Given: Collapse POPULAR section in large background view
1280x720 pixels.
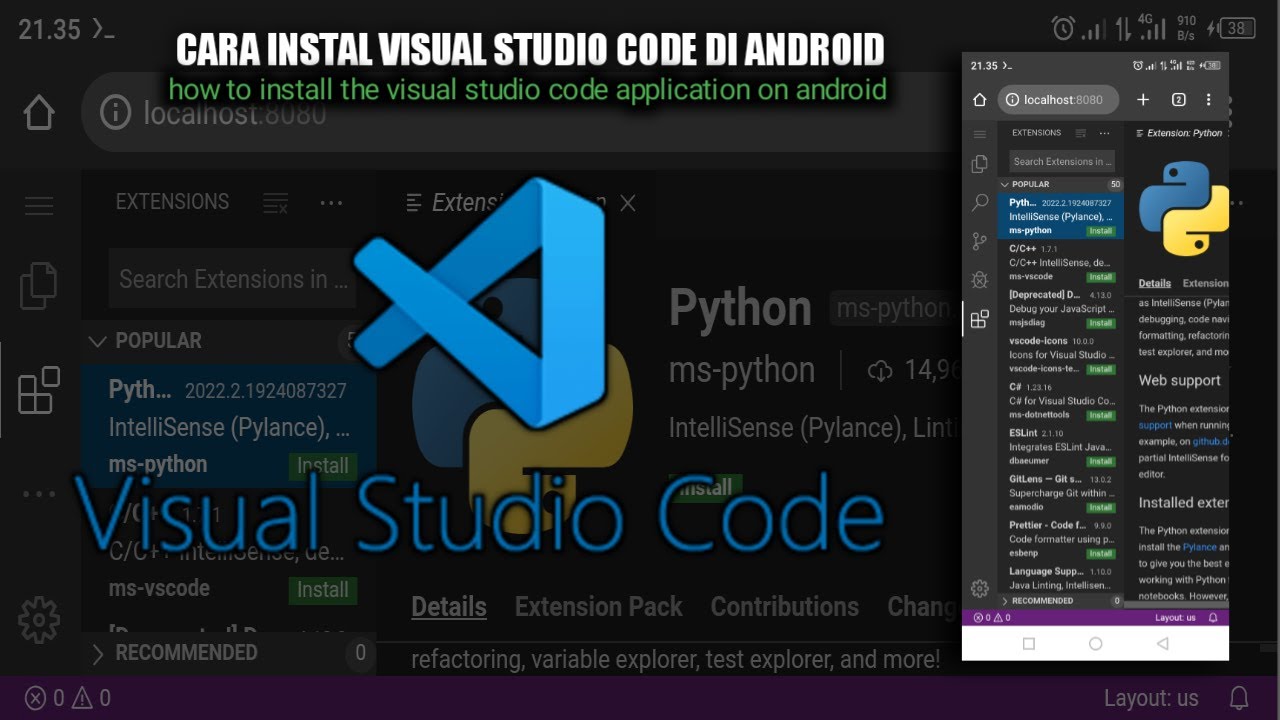Looking at the screenshot, I should [x=229, y=341].
